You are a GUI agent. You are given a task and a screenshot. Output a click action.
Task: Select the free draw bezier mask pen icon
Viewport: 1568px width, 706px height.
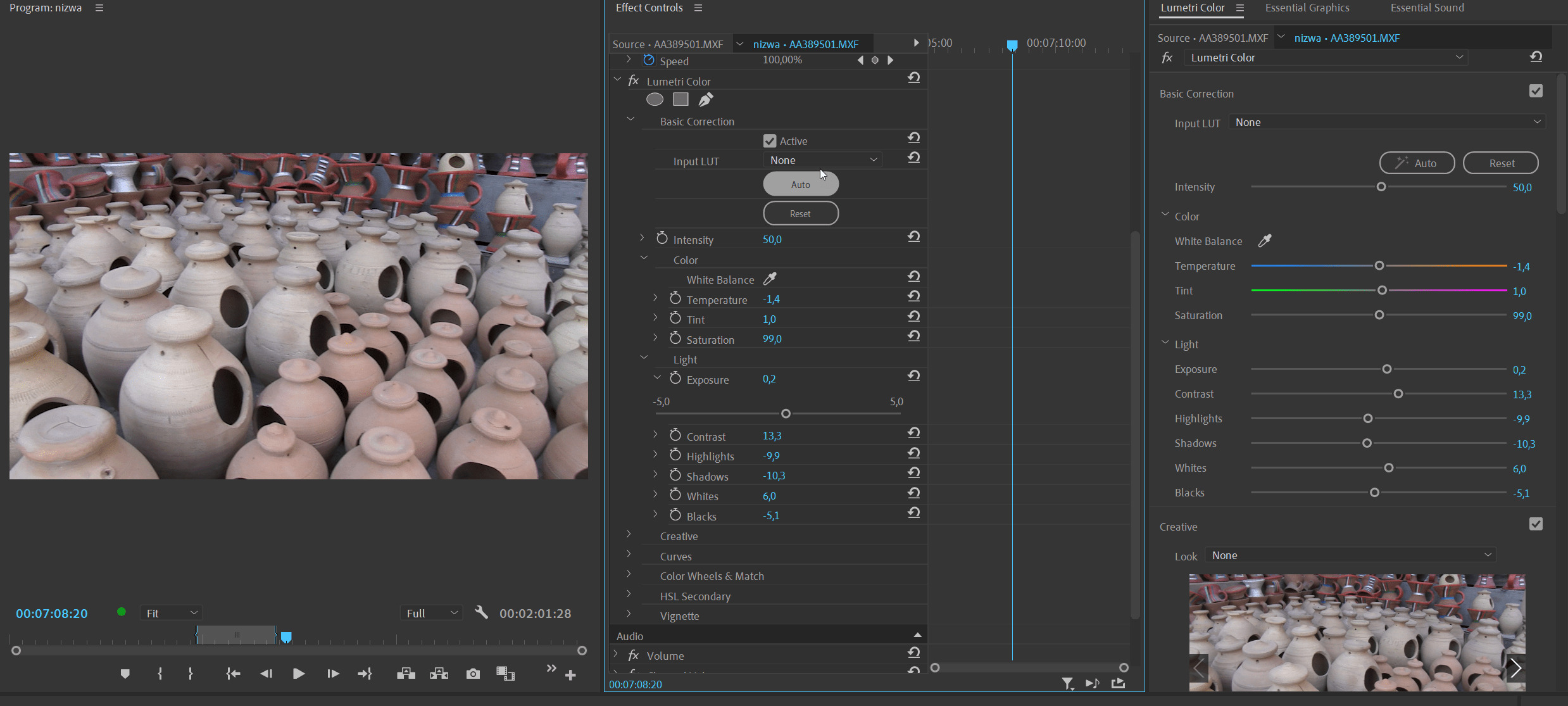tap(705, 99)
